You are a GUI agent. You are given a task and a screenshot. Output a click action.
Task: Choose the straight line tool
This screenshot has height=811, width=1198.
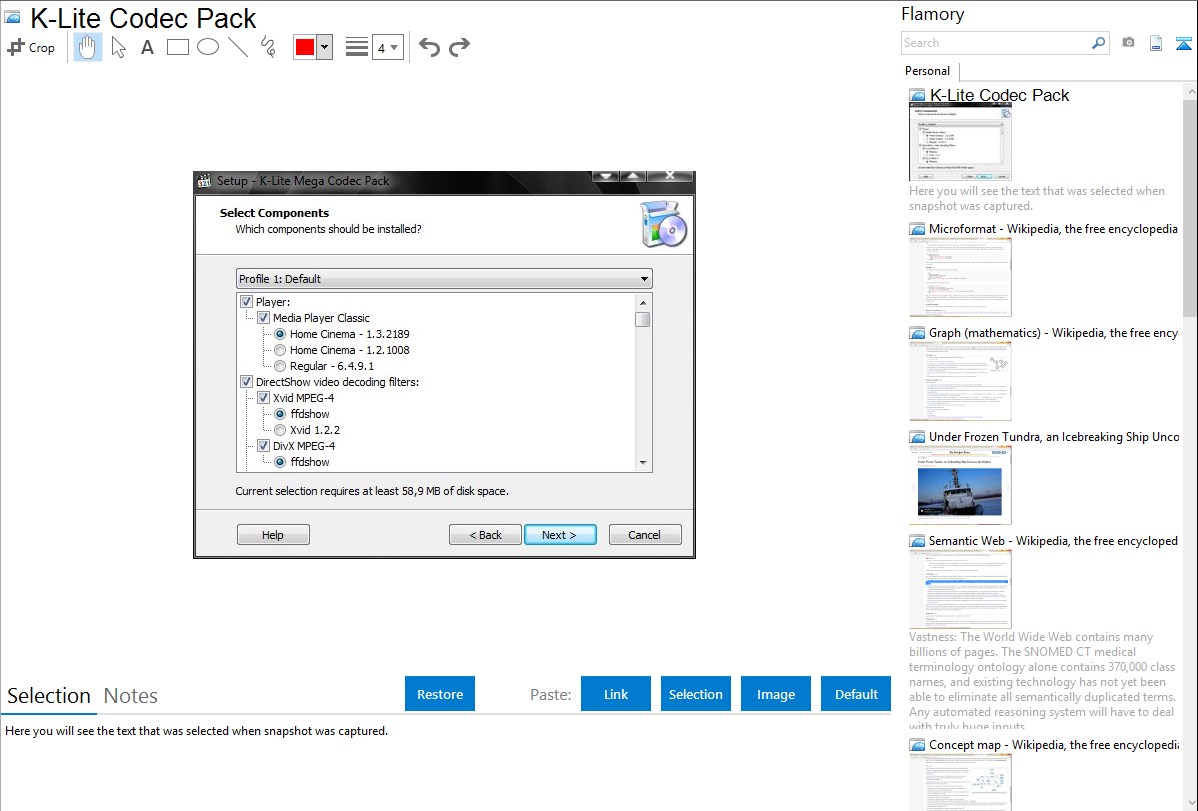pyautogui.click(x=238, y=47)
